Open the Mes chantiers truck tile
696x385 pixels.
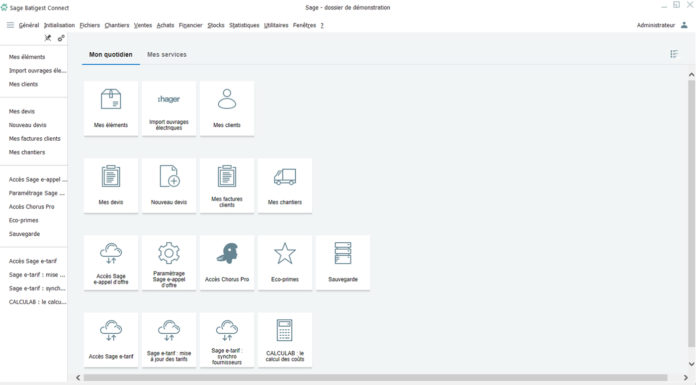click(x=285, y=186)
